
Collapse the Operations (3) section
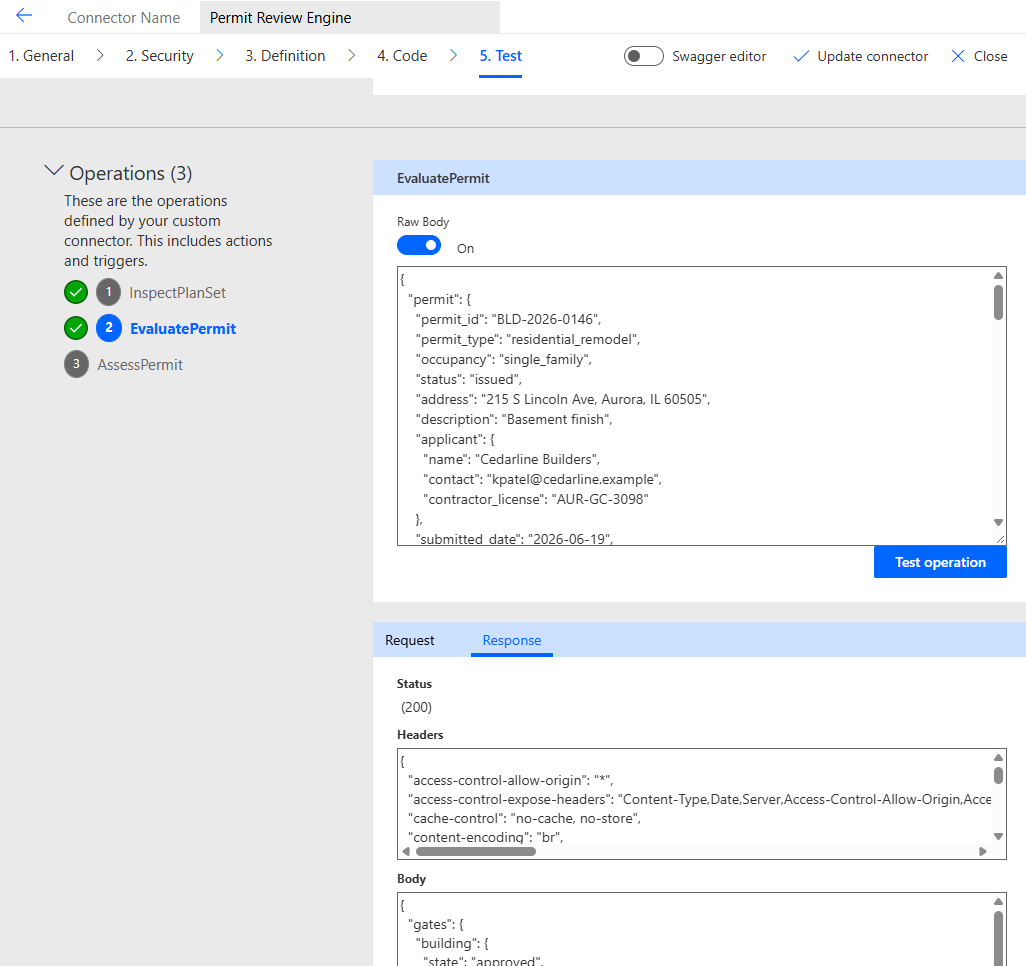(54, 171)
